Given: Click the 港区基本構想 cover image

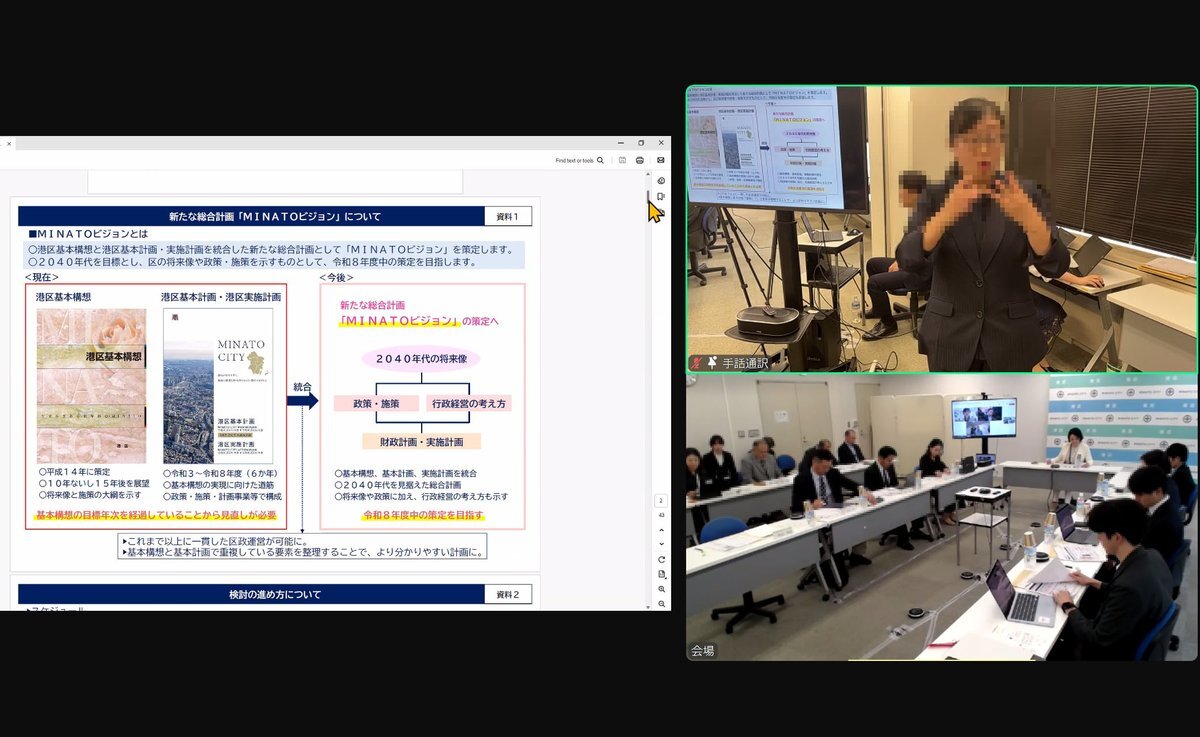Looking at the screenshot, I should (x=91, y=385).
